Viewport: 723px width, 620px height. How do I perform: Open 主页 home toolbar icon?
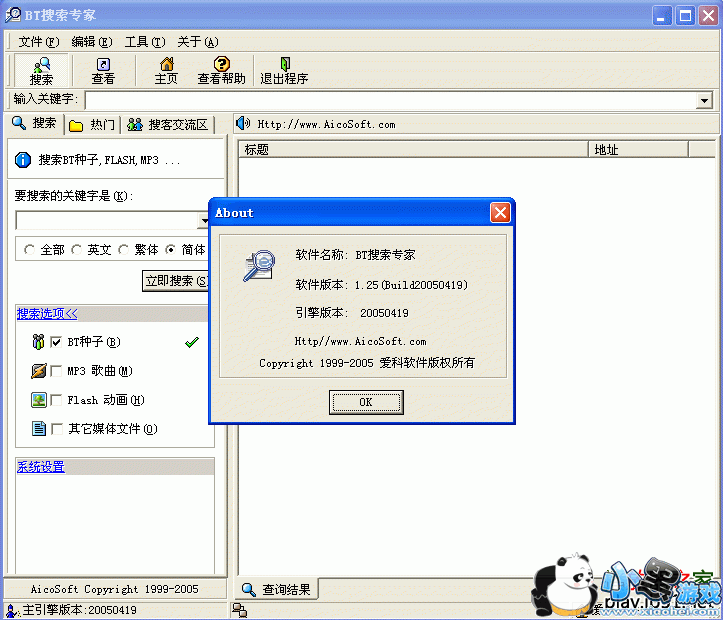click(166, 70)
